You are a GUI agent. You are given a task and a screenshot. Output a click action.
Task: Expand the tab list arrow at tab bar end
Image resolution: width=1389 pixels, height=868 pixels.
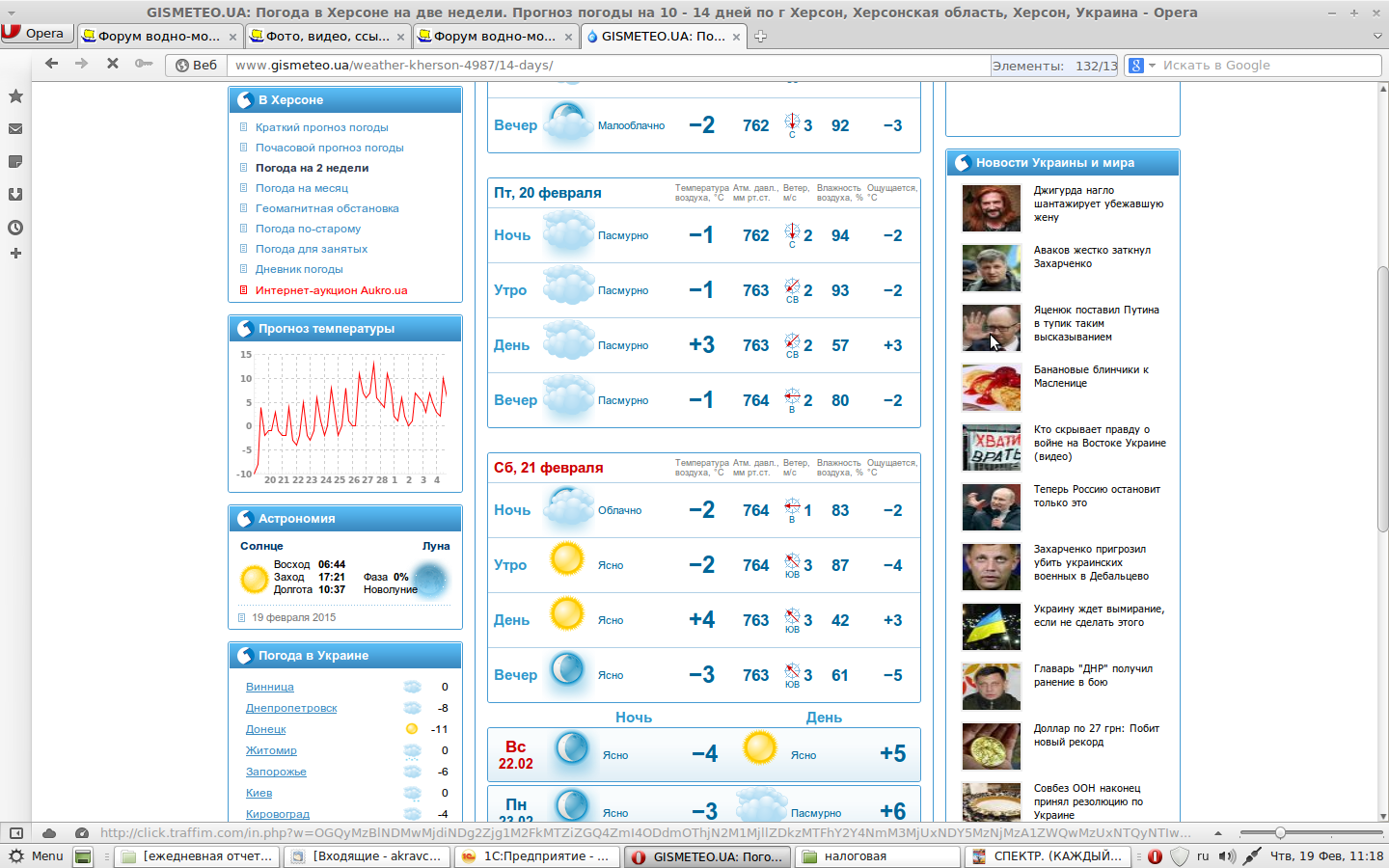point(1377,36)
